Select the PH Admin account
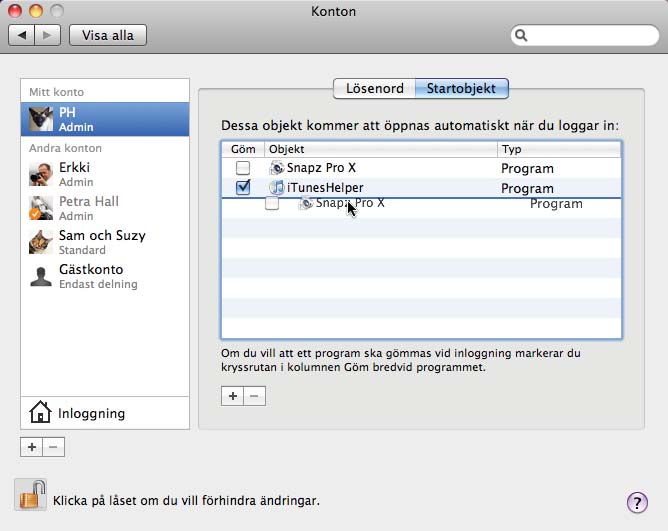This screenshot has height=531, width=668. coord(105,119)
